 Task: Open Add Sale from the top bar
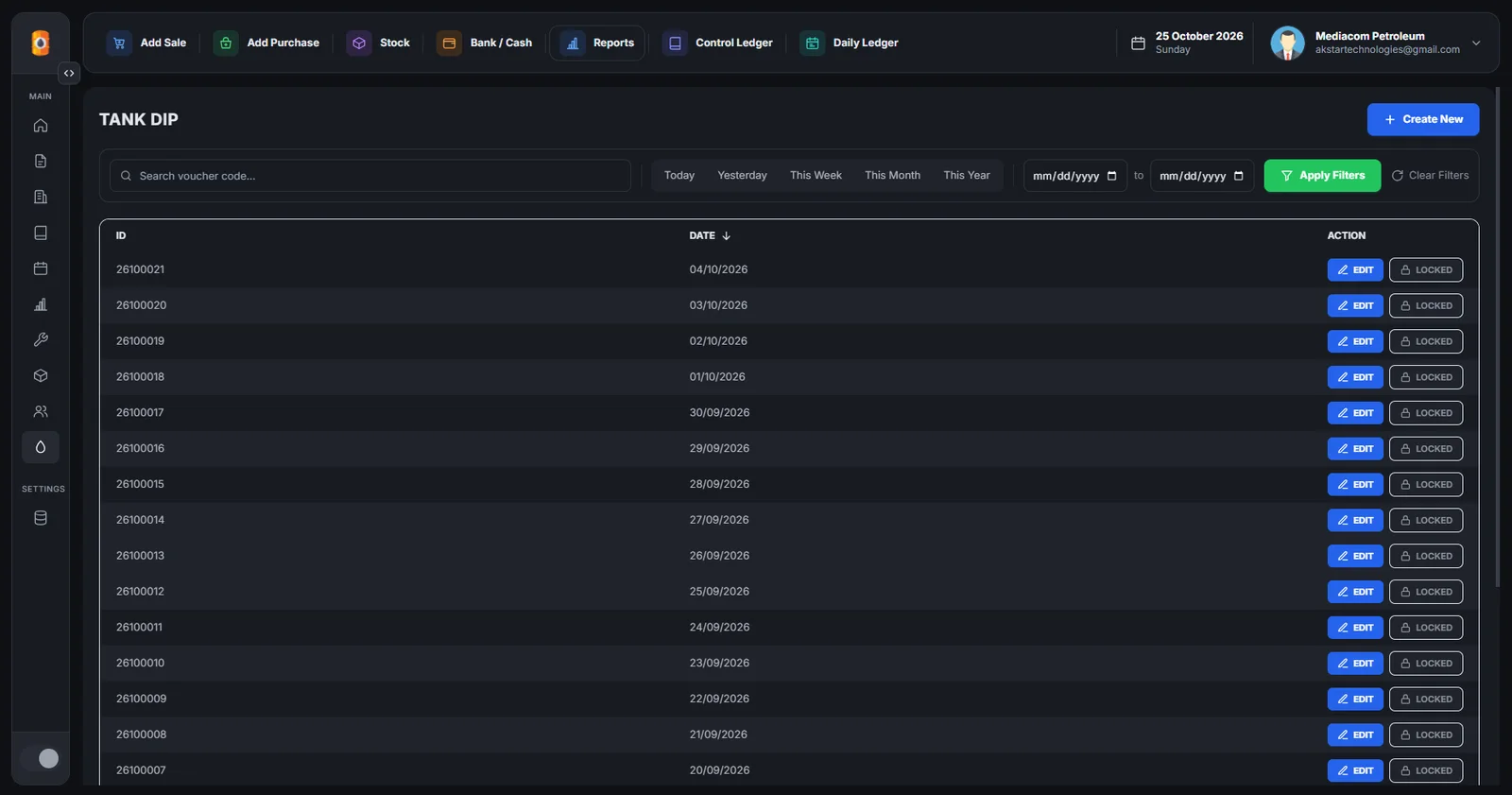(146, 43)
